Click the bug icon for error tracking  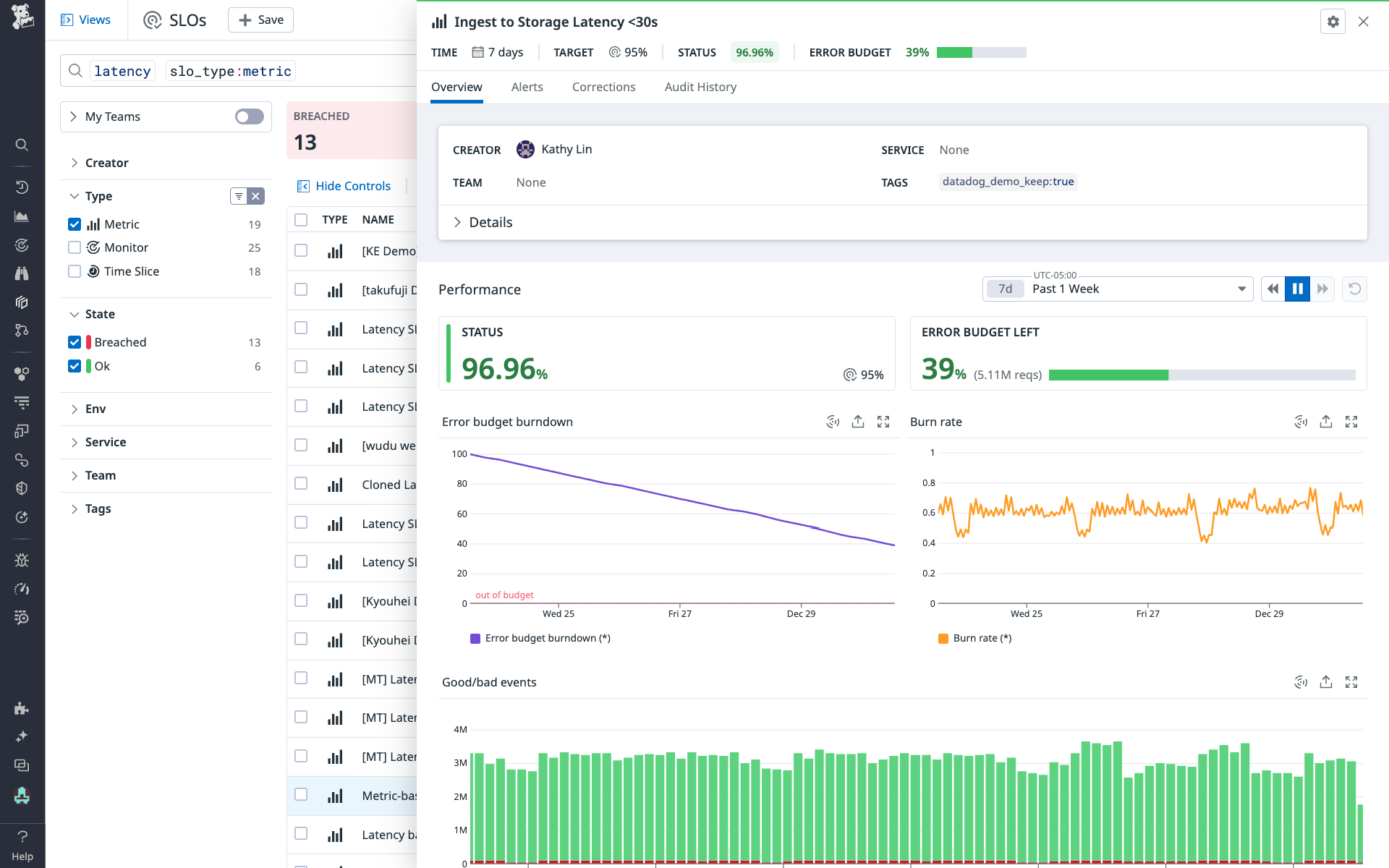(22, 559)
